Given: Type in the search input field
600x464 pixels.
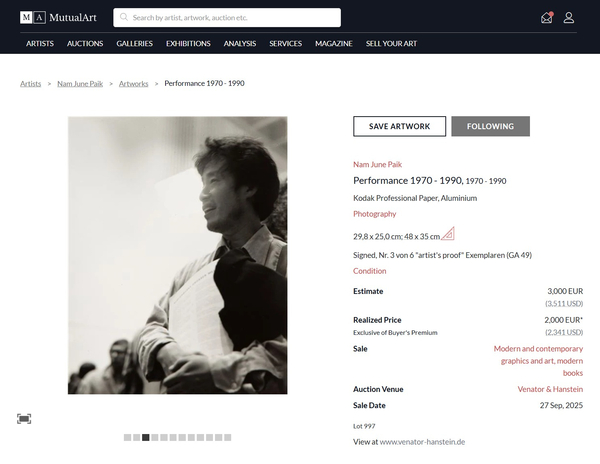Looking at the screenshot, I should coord(235,17).
